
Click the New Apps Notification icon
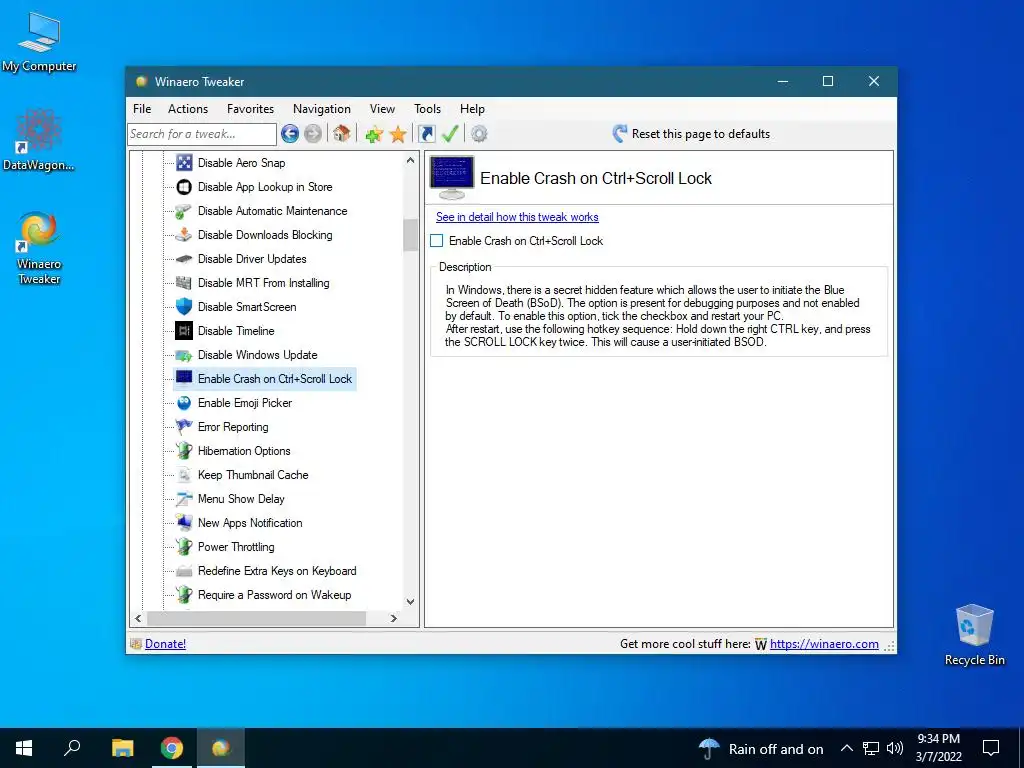[184, 523]
